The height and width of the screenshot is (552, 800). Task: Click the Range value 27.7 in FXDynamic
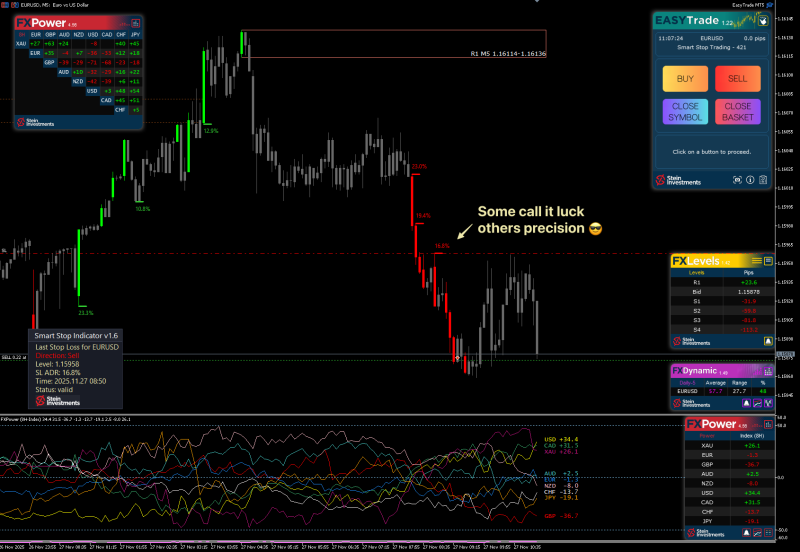[739, 391]
